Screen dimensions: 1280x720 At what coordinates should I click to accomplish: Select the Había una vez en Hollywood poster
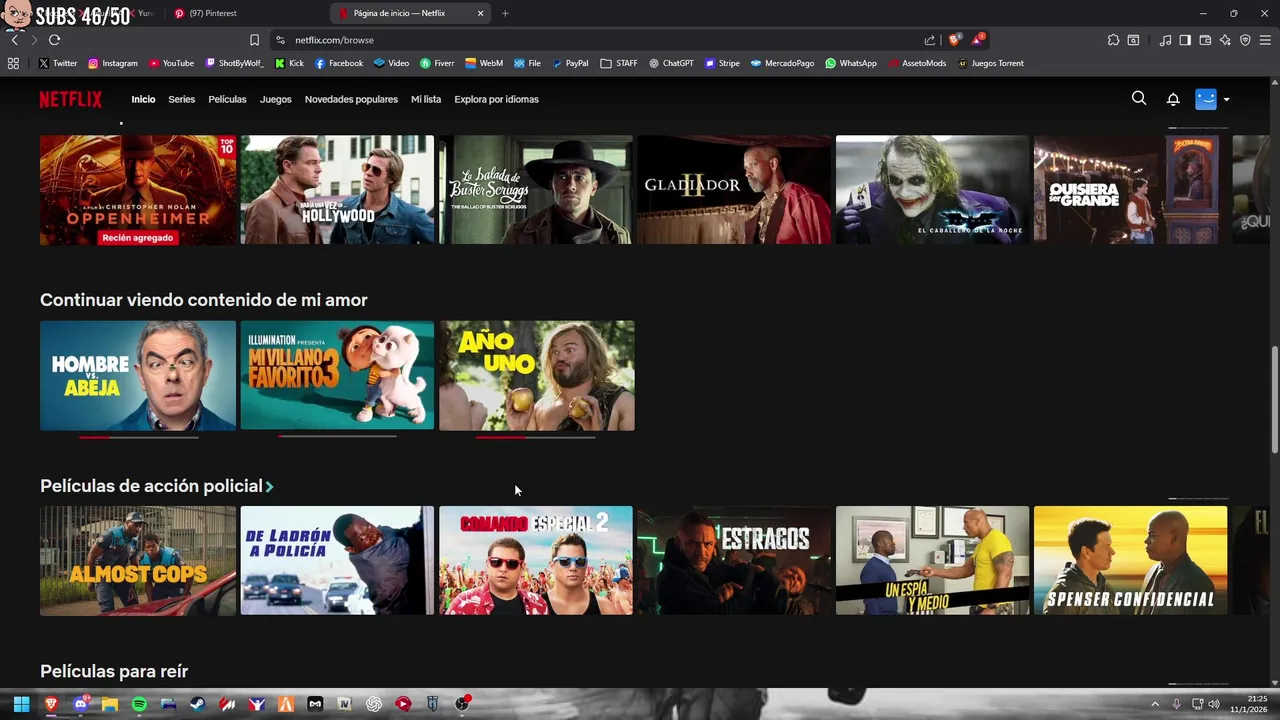point(337,190)
